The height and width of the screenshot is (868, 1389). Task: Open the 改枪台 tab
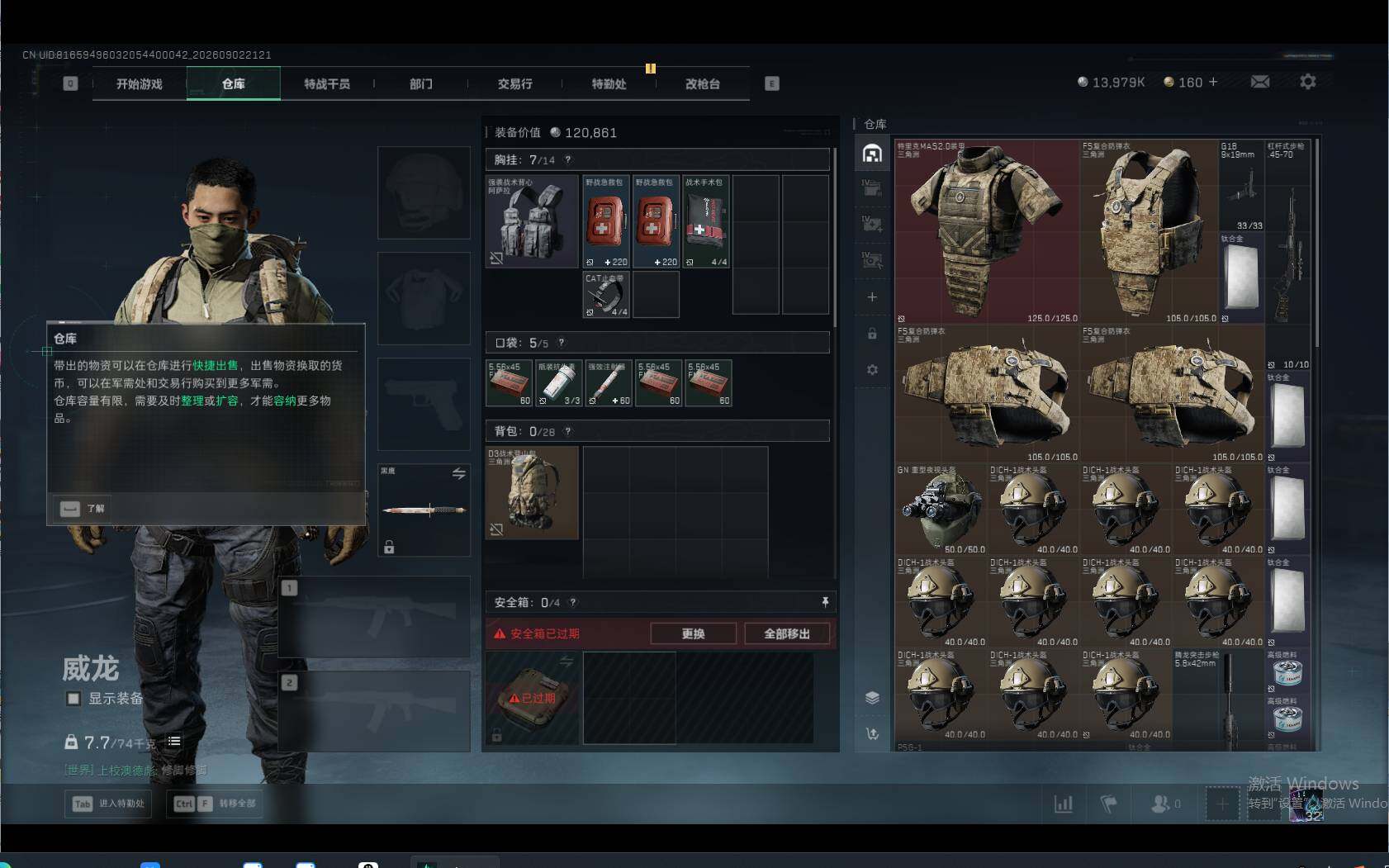pos(703,83)
